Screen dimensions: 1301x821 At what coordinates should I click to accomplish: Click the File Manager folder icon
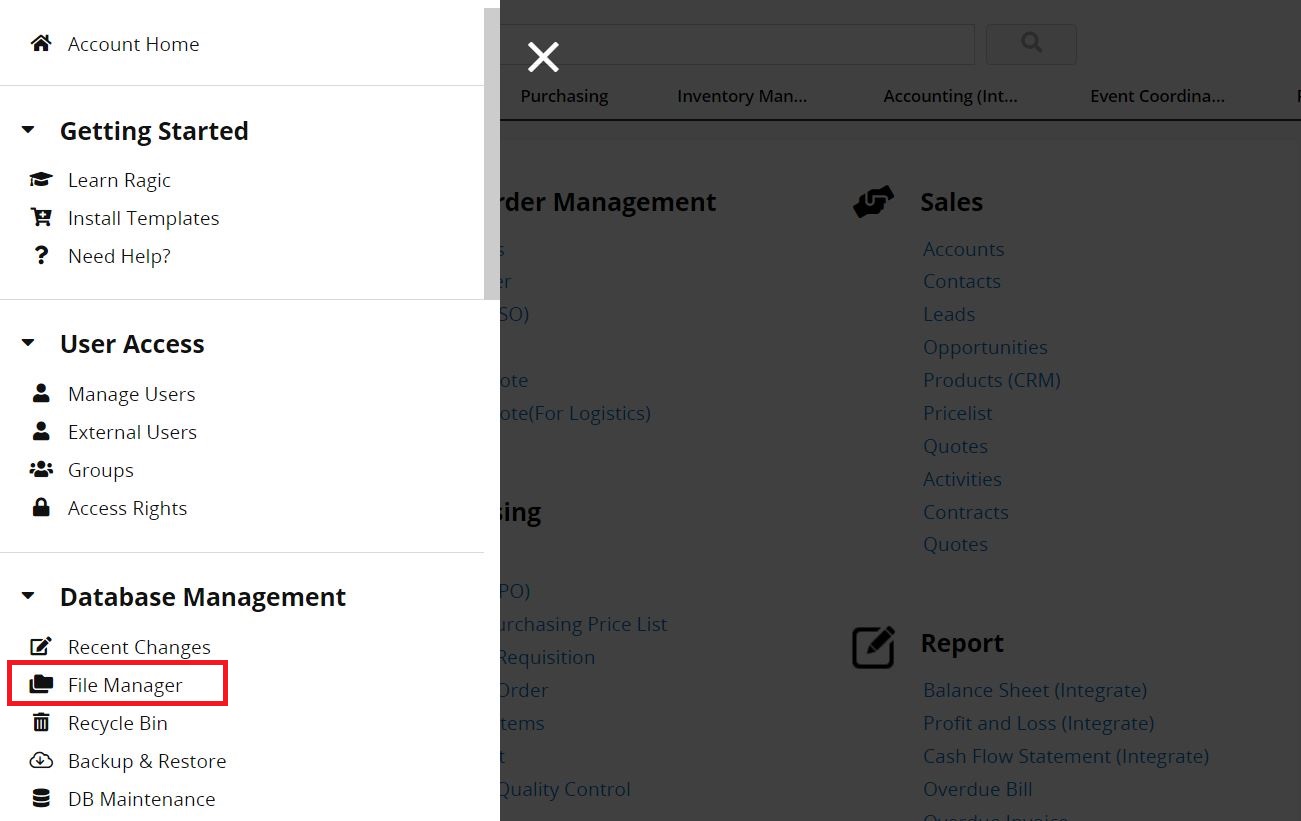click(x=41, y=685)
